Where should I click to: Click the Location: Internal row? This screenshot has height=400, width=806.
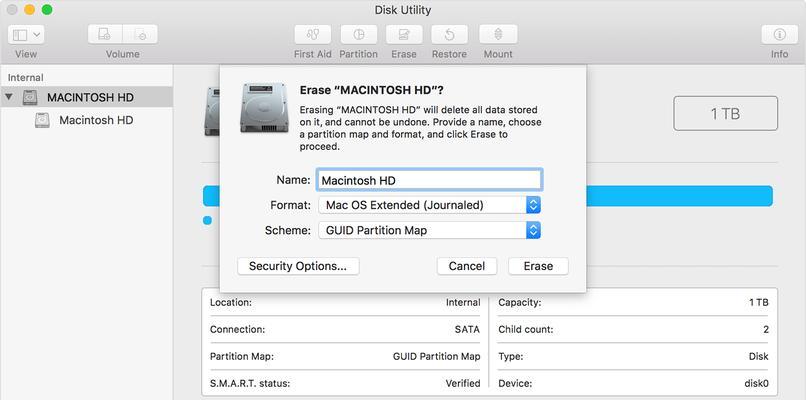click(345, 302)
